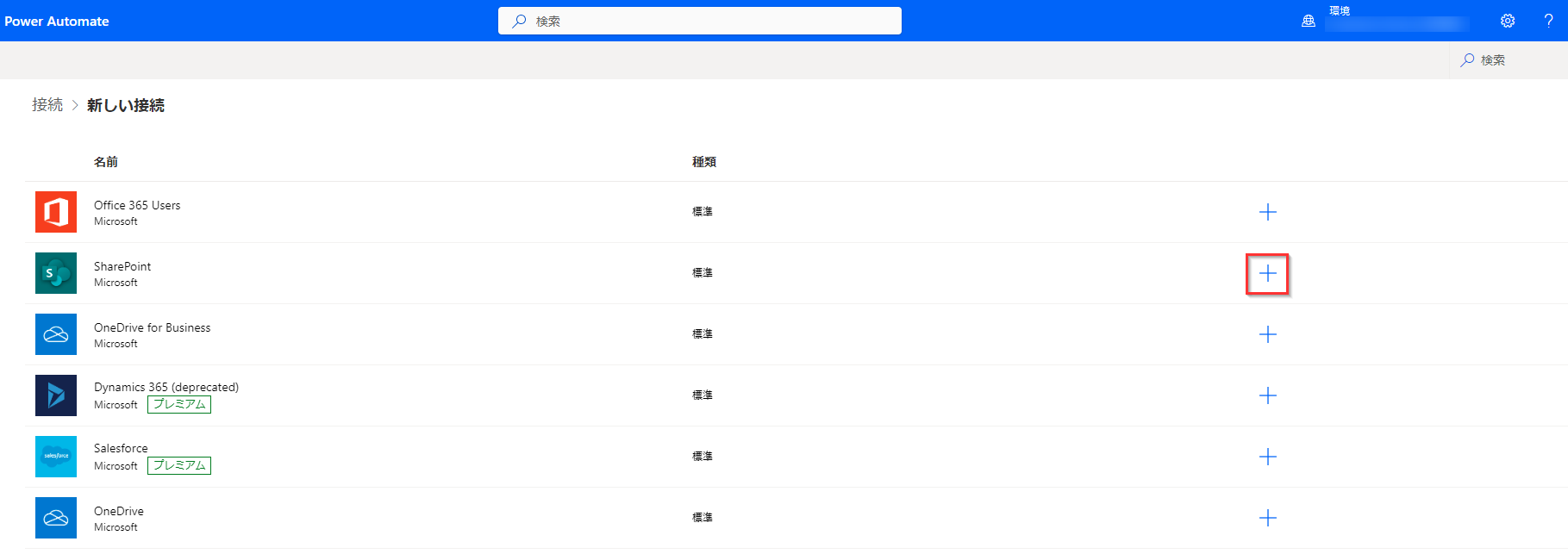Click 標準 type cell in SharePoint row
The height and width of the screenshot is (554, 1568).
click(703, 272)
